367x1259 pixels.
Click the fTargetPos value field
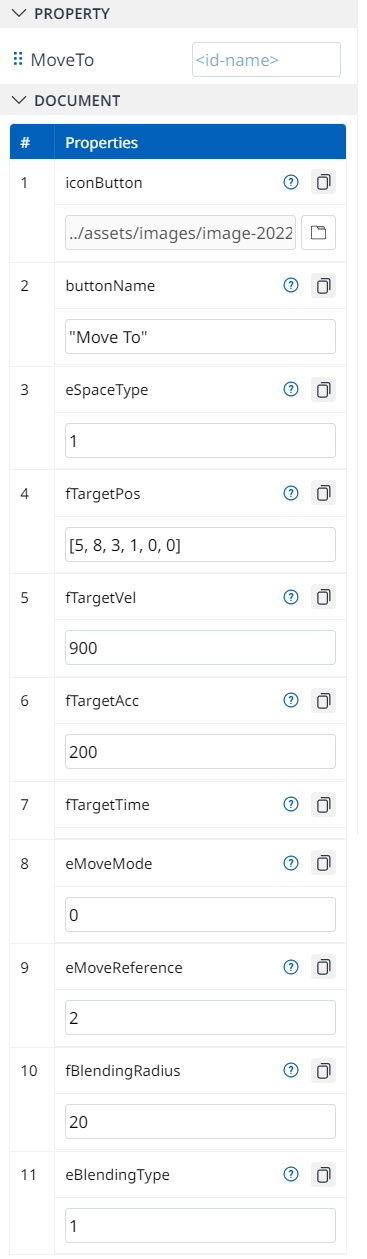(200, 544)
